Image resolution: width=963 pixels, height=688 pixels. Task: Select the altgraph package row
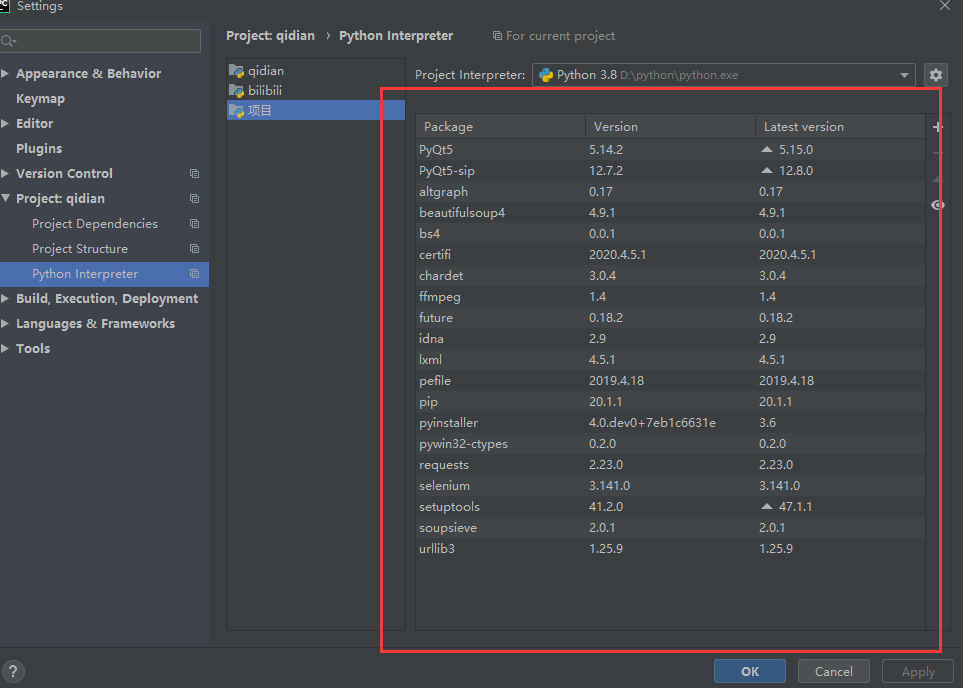coord(671,192)
